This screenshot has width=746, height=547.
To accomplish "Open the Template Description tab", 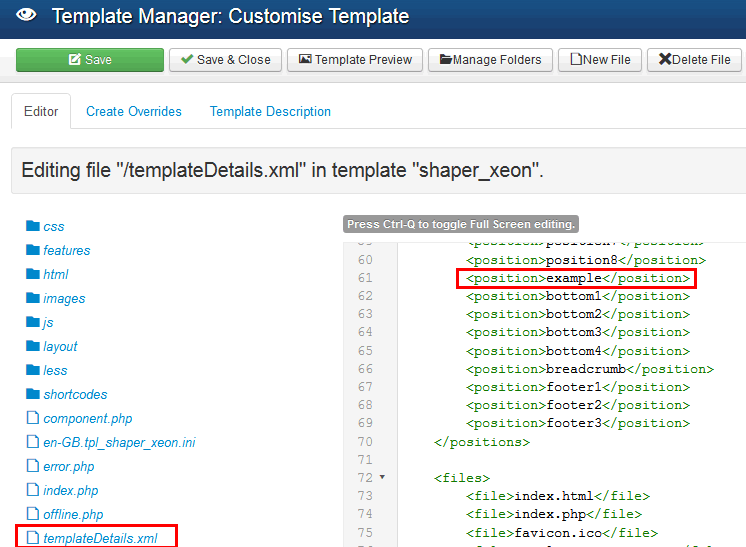I will point(270,112).
